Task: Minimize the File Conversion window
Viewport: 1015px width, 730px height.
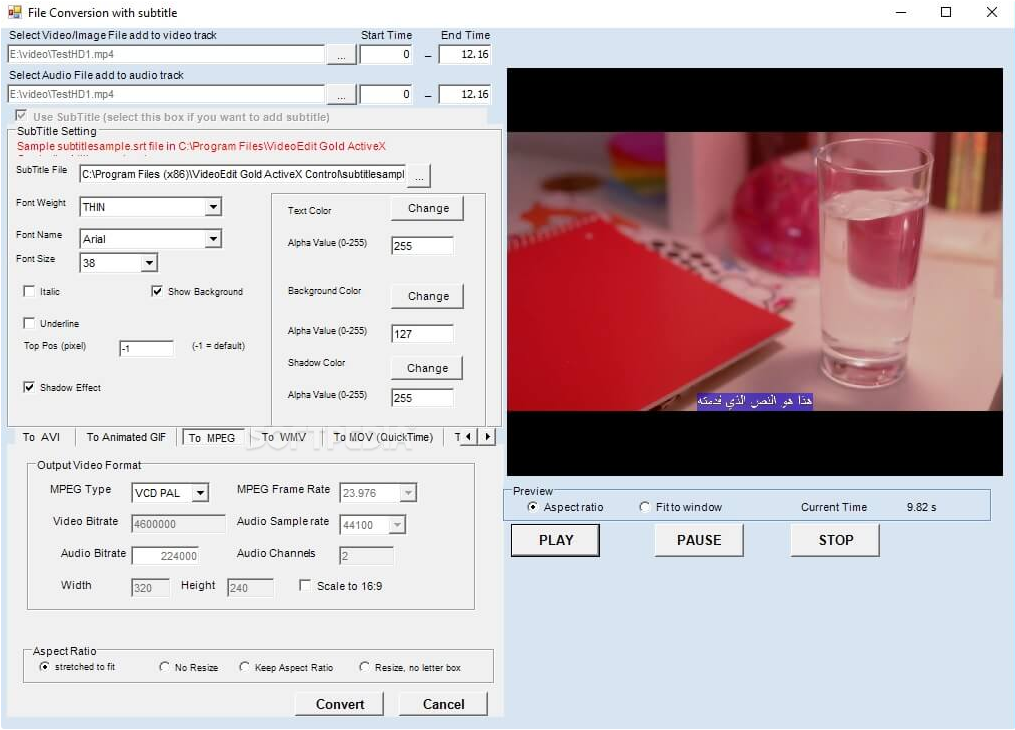Action: [x=900, y=12]
